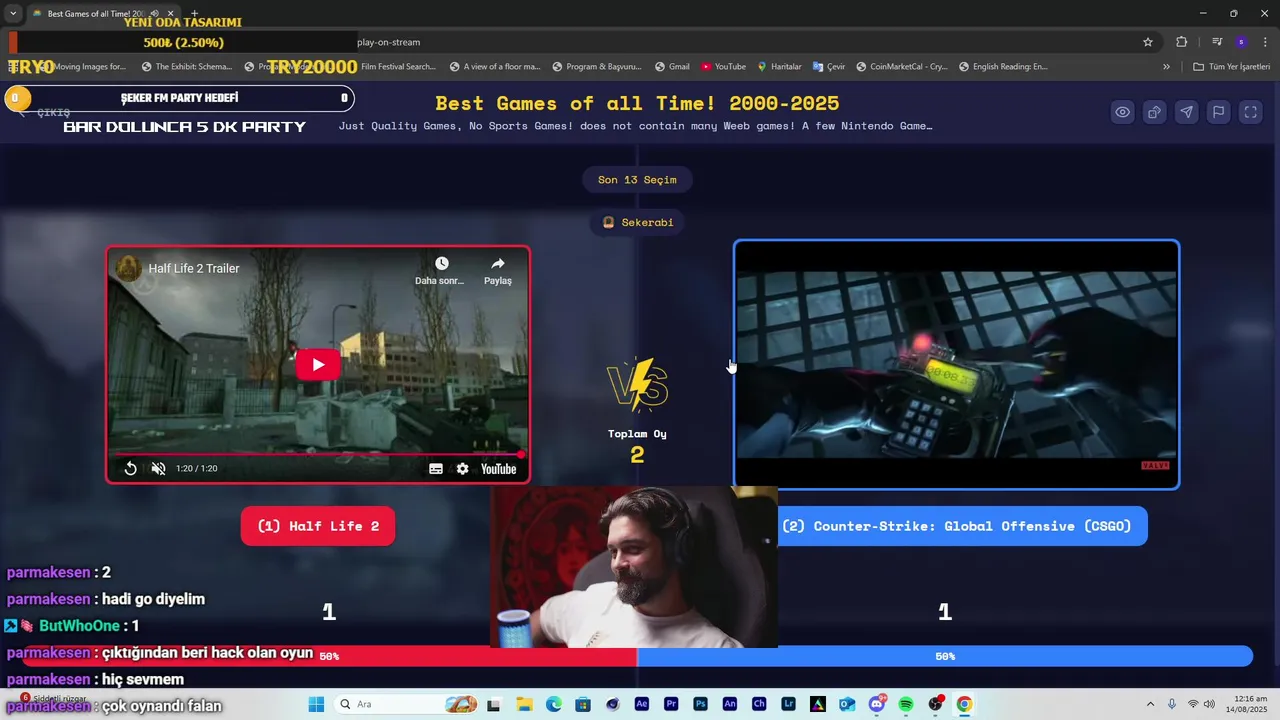Open Discord from the taskbar

(877, 704)
